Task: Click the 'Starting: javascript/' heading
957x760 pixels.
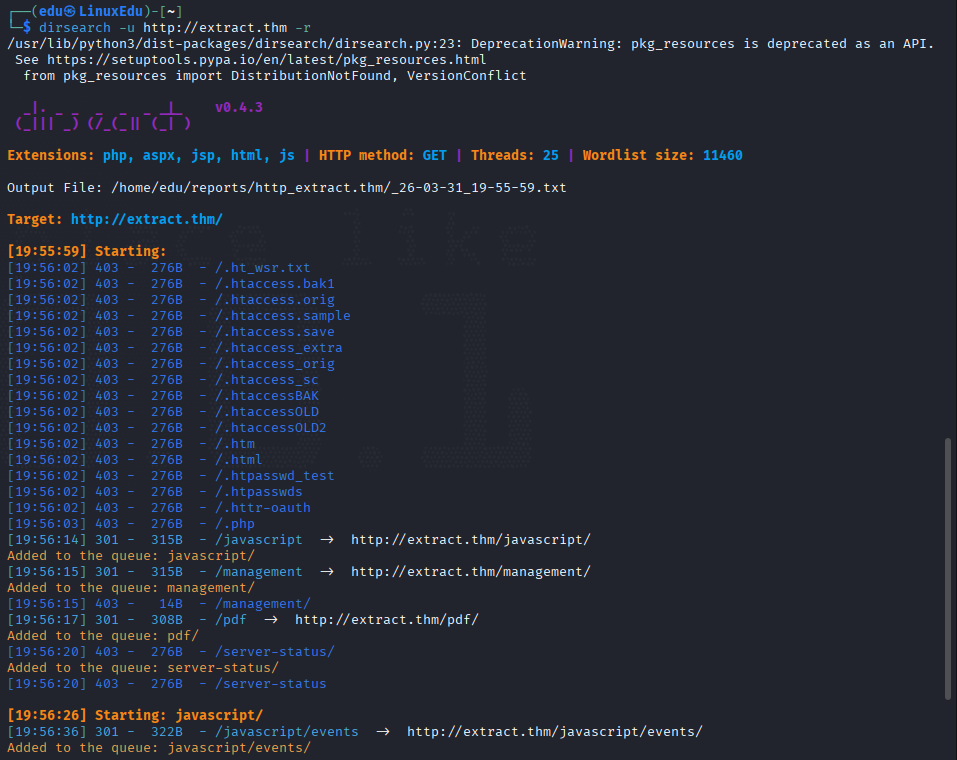Action: (x=179, y=715)
